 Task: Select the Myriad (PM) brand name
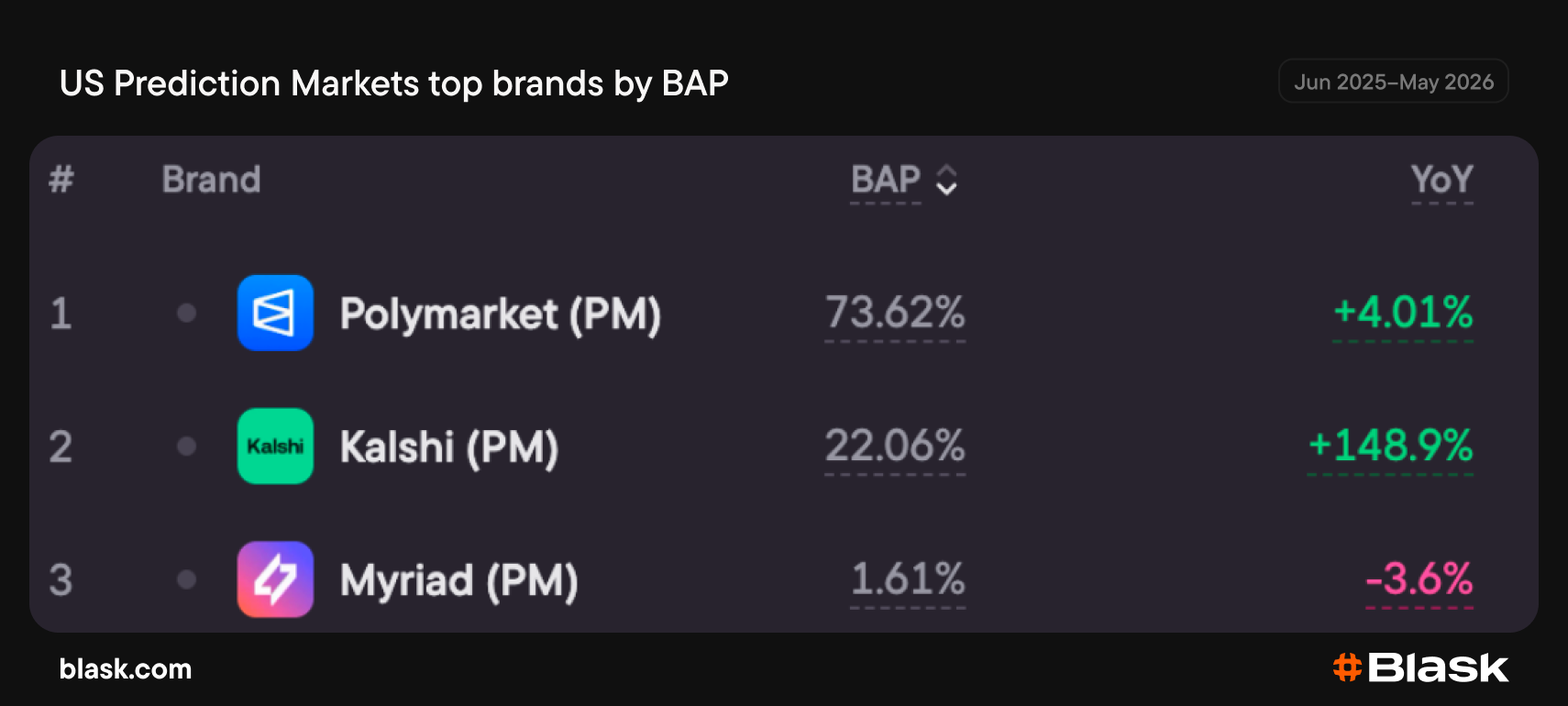coord(459,581)
